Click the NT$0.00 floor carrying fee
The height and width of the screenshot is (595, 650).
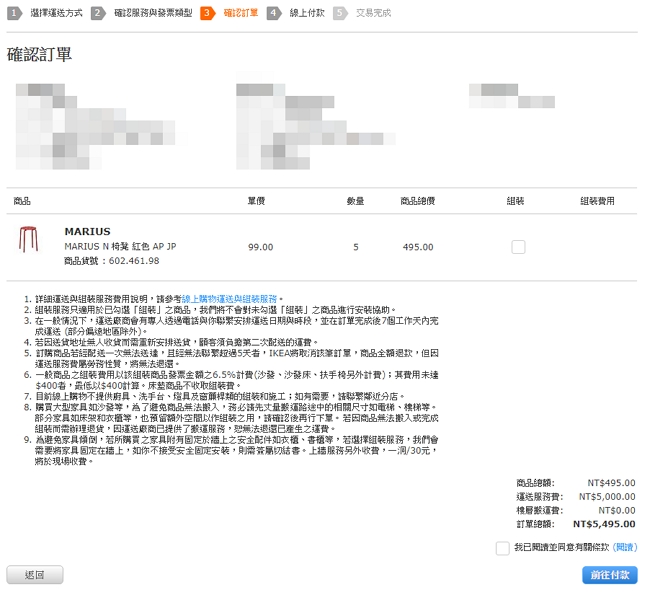click(x=617, y=510)
